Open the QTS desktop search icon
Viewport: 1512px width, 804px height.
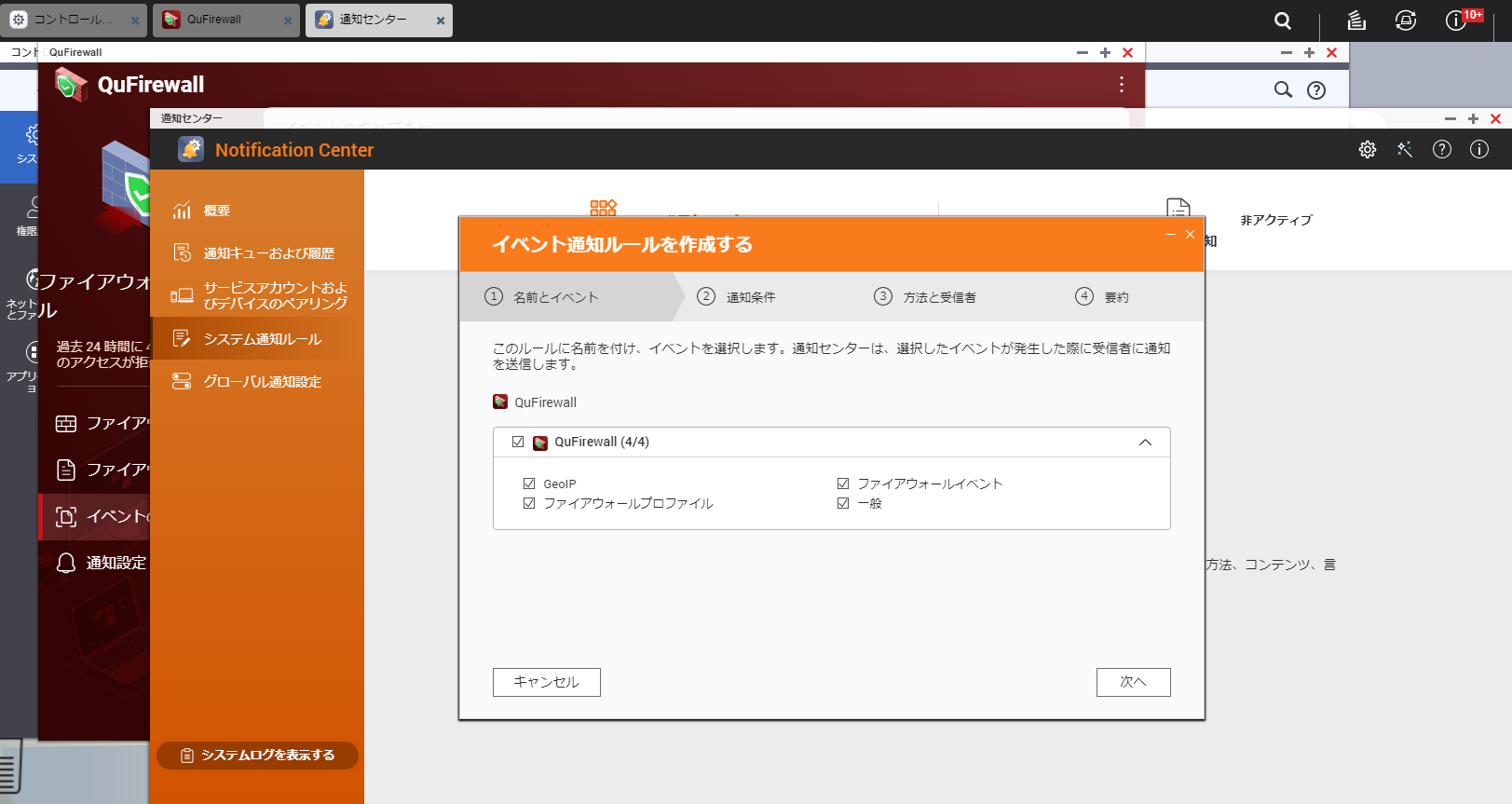tap(1283, 20)
